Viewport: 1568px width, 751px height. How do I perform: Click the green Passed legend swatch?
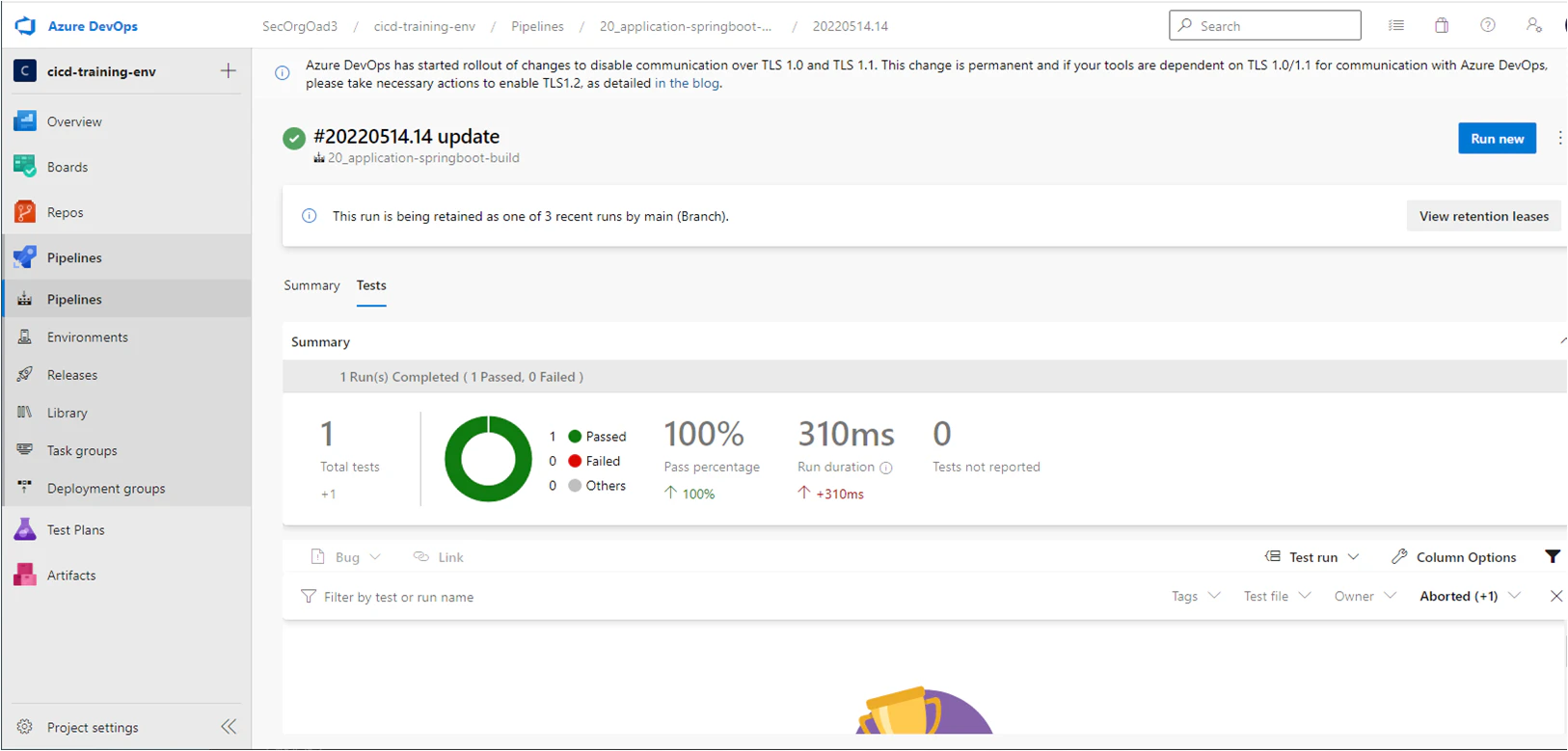(x=575, y=436)
